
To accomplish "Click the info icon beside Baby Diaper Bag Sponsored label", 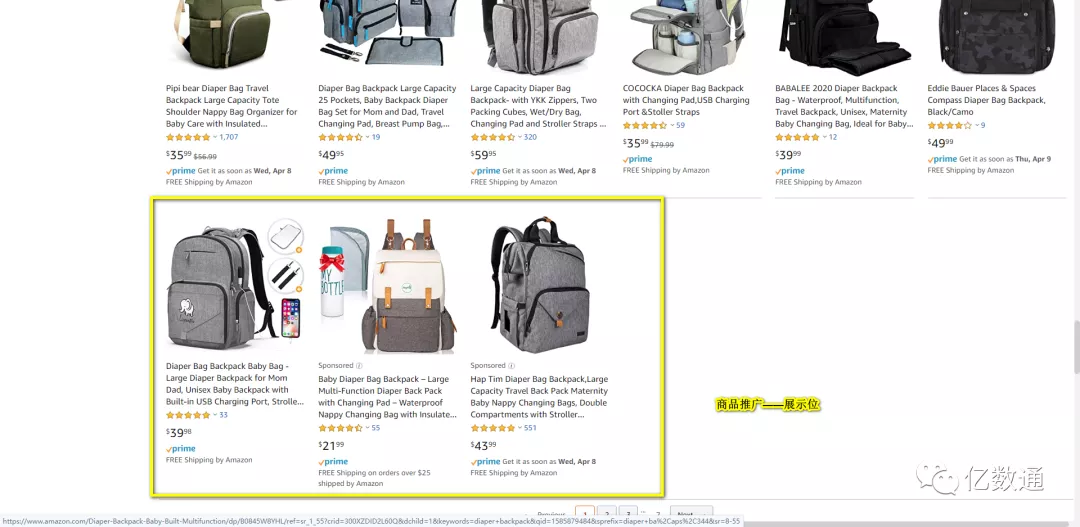I will click(359, 366).
